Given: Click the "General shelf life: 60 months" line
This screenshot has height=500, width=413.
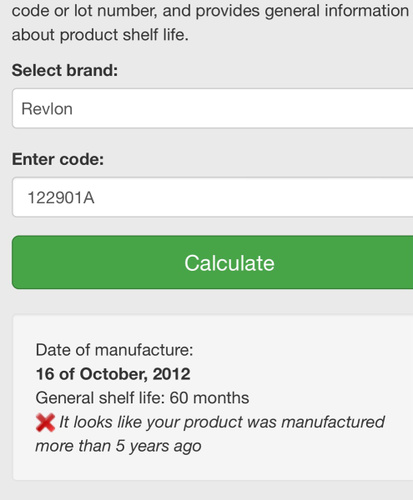Looking at the screenshot, I should tap(142, 398).
